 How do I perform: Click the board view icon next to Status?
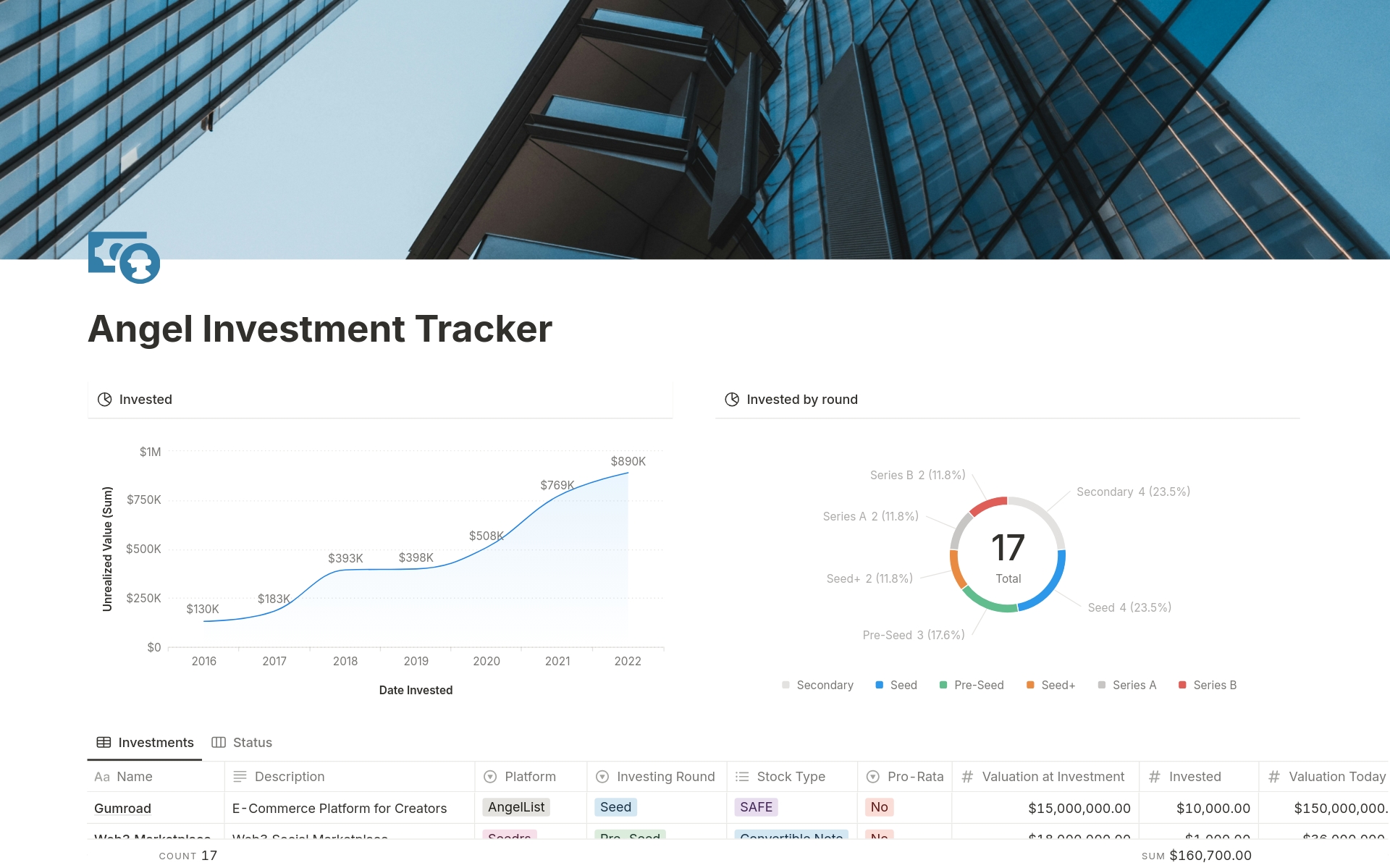pyautogui.click(x=219, y=742)
